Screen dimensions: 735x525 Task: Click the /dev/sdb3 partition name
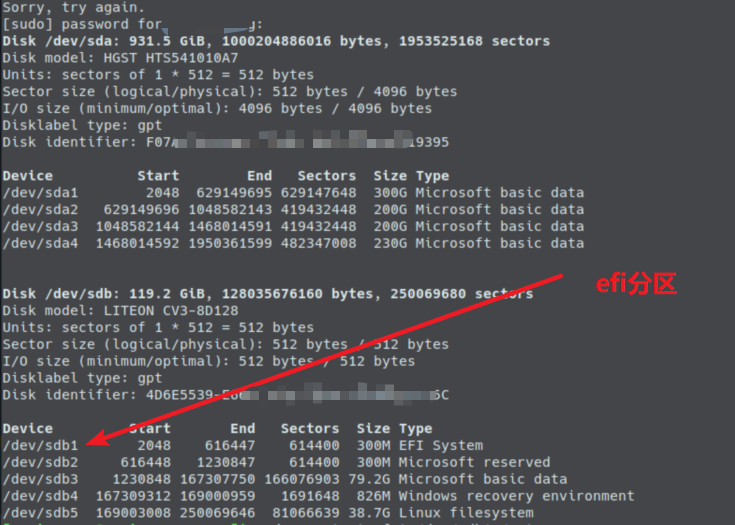click(40, 480)
